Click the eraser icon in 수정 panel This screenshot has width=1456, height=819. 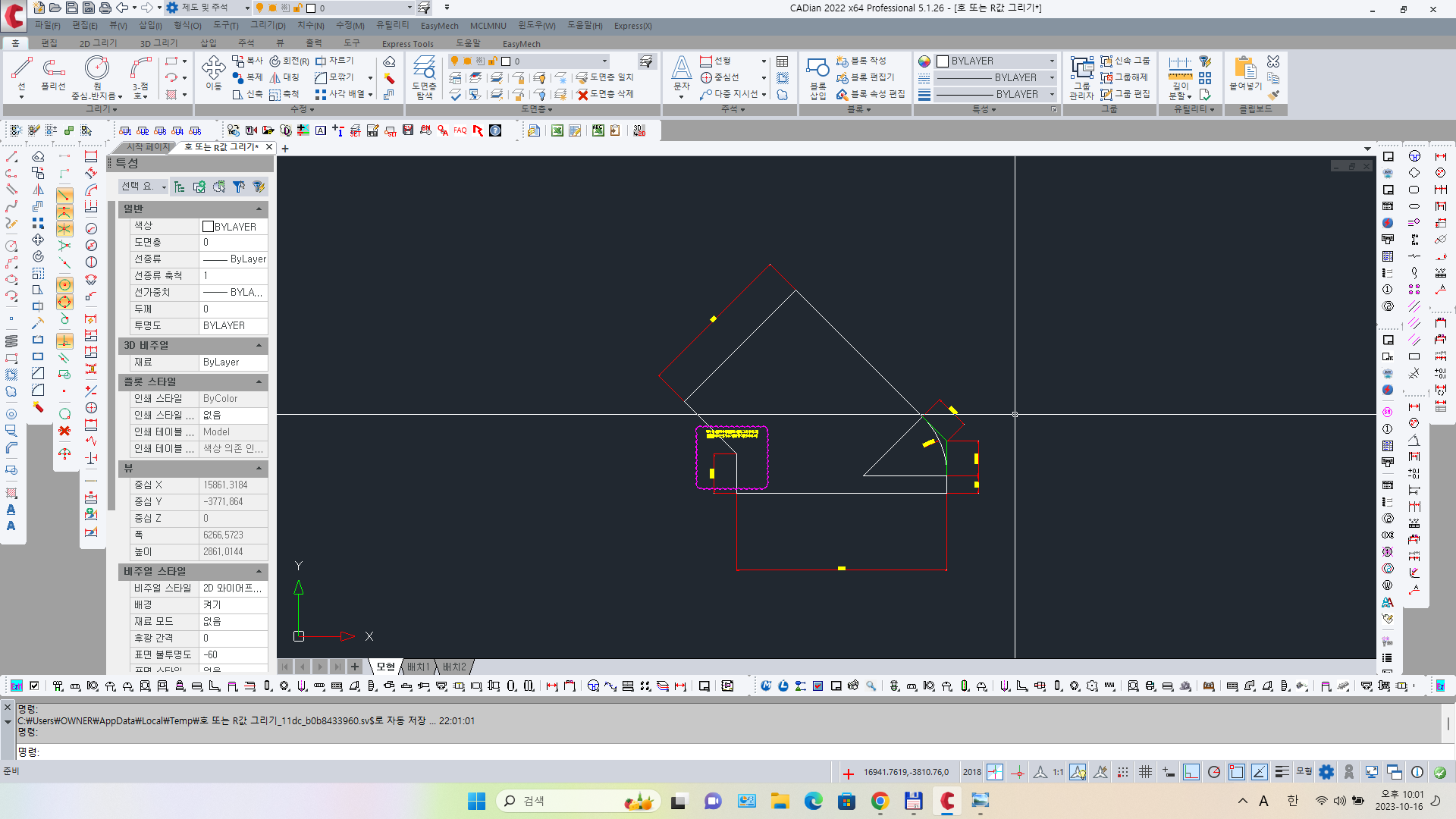(389, 61)
